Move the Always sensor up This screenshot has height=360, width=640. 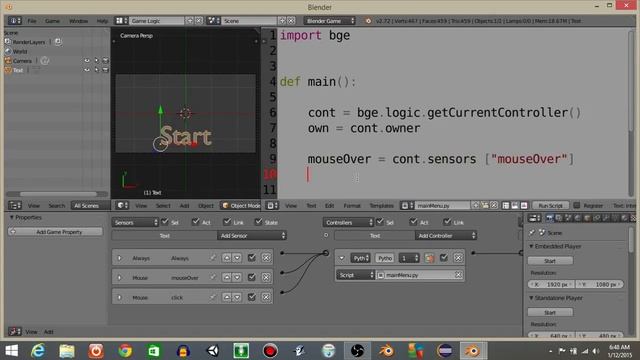click(227, 258)
